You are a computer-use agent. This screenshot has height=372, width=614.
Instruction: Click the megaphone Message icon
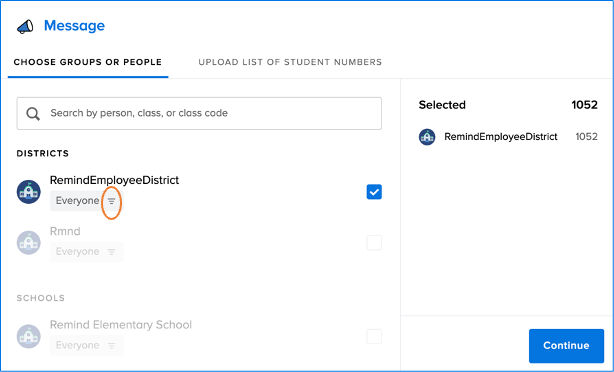25,27
